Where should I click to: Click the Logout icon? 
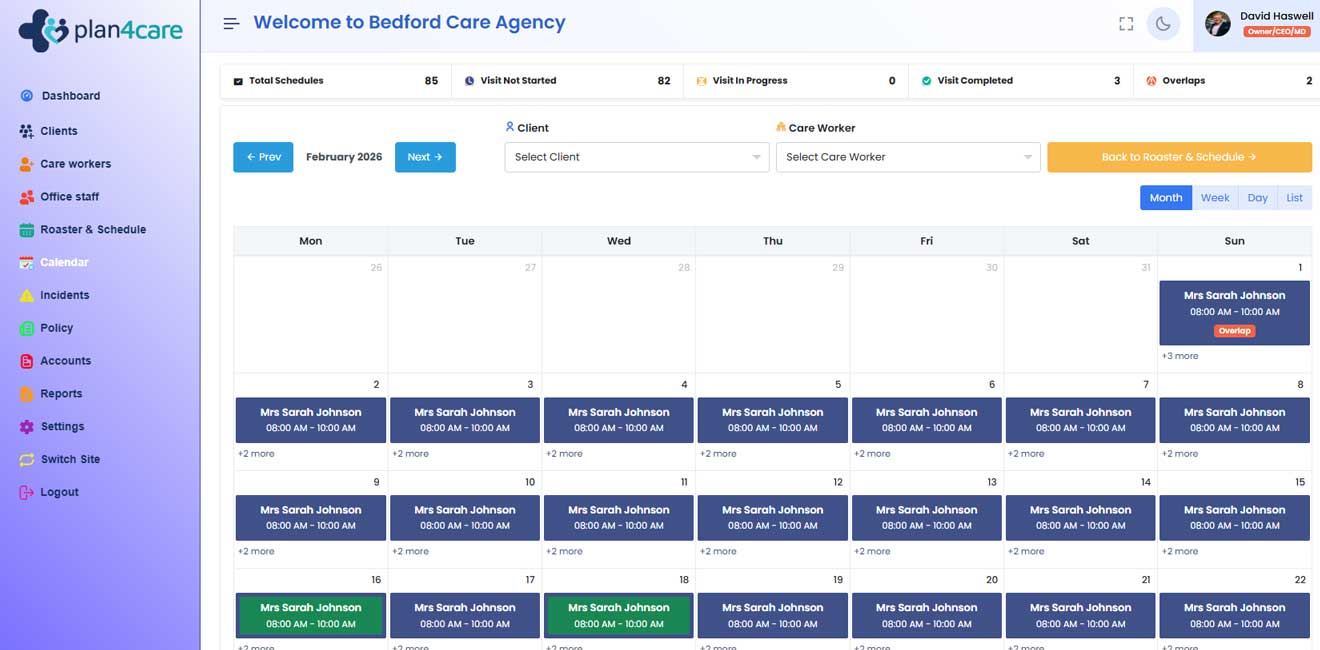pos(27,493)
